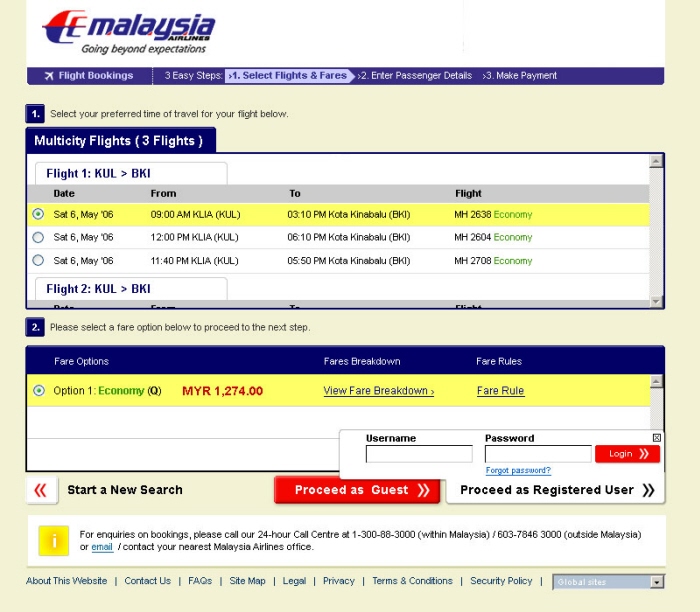Open View Fare Breakdown link

coord(379,391)
